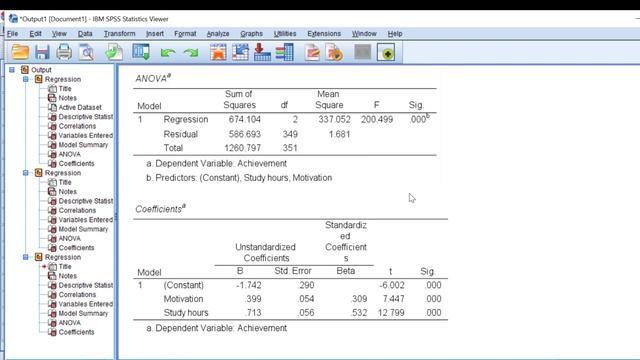Click the Total sum of squares 1260.797
The width and height of the screenshot is (640, 360).
[242, 148]
